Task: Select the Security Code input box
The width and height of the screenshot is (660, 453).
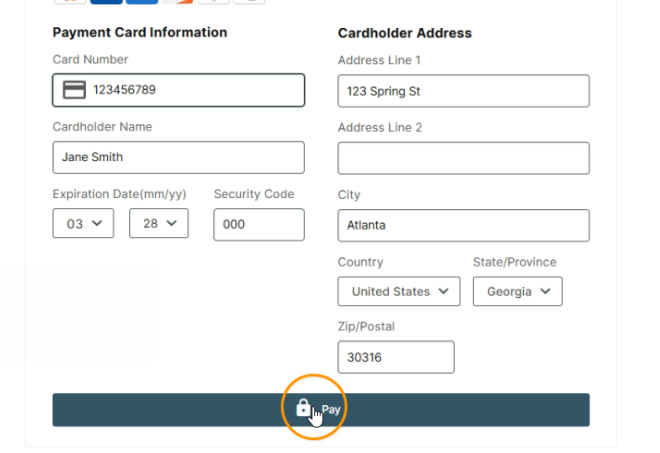Action: [x=258, y=225]
